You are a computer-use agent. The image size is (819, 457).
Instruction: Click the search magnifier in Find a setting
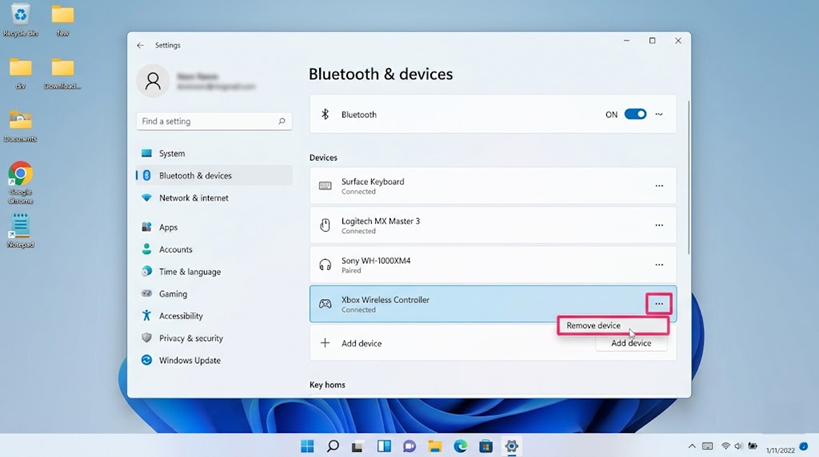point(282,121)
